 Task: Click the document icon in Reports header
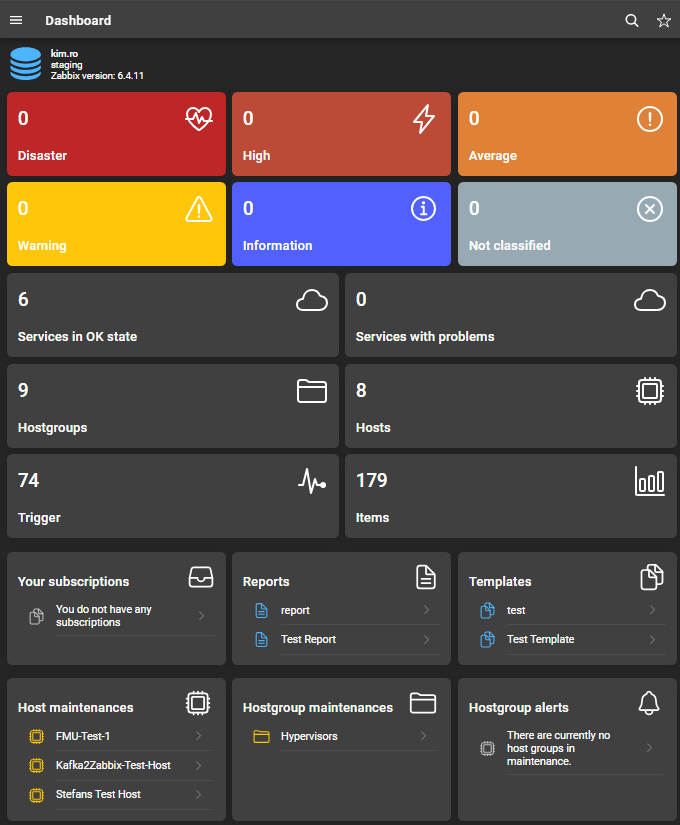coord(426,577)
